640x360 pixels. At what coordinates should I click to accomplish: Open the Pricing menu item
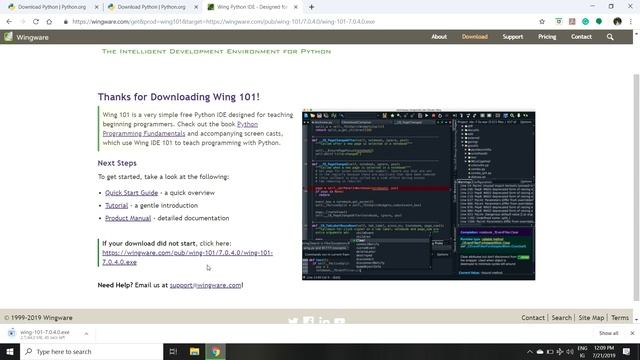point(547,37)
